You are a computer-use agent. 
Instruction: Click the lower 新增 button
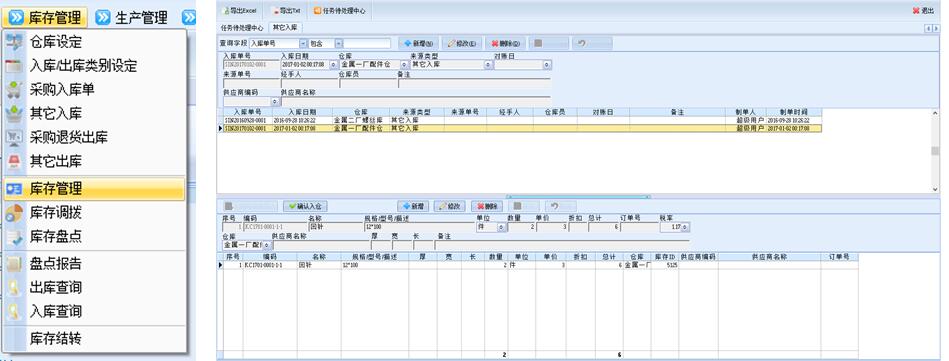point(413,207)
